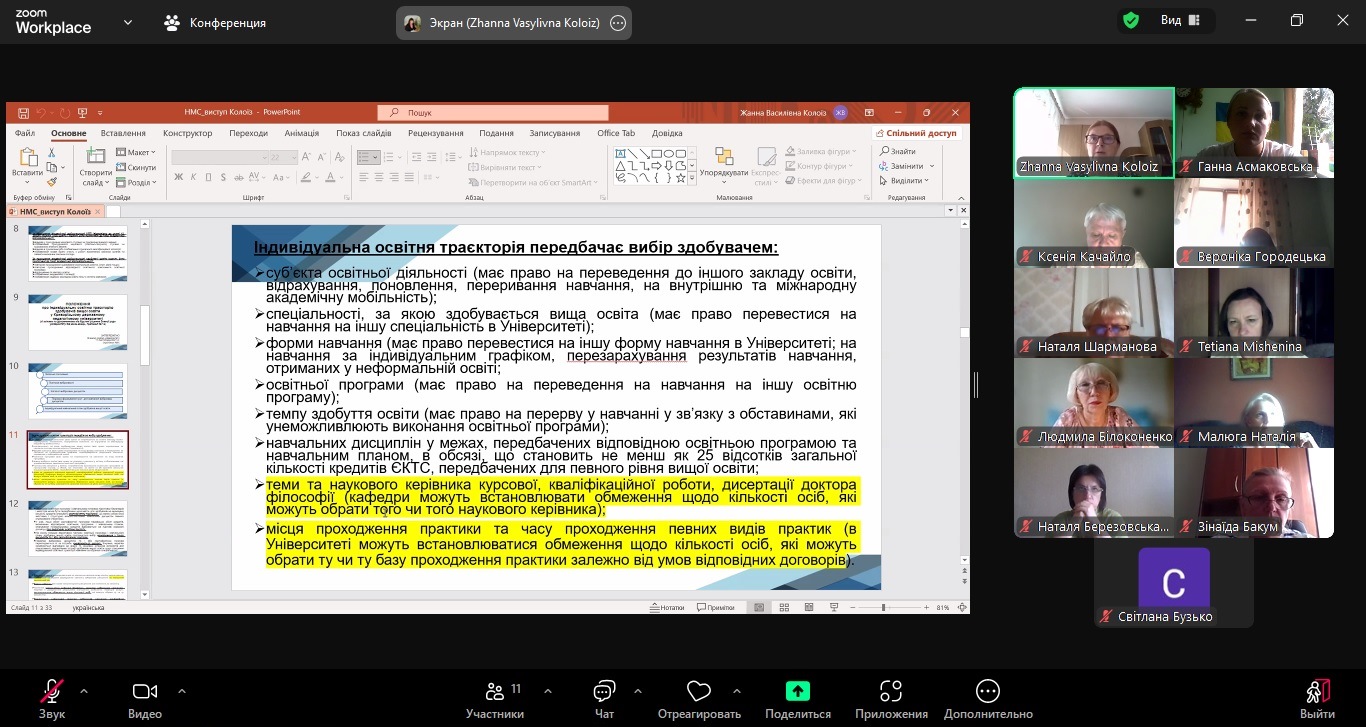Viewport: 1366px width, 727px height.
Task: Toggle bold Ж formatting
Action: pyautogui.click(x=179, y=177)
